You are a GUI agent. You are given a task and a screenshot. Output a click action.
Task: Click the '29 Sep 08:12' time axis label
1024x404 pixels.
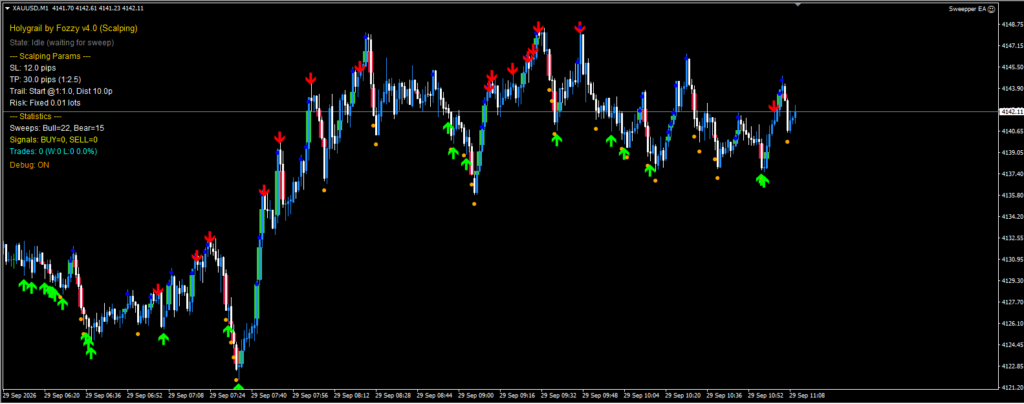point(352,396)
